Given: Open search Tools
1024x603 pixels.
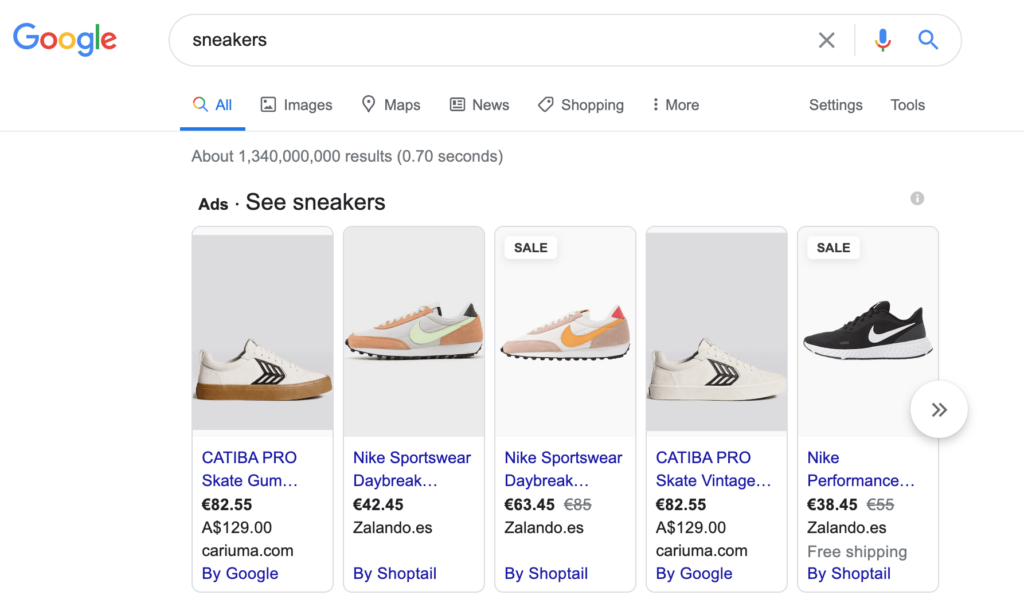Looking at the screenshot, I should tap(907, 105).
